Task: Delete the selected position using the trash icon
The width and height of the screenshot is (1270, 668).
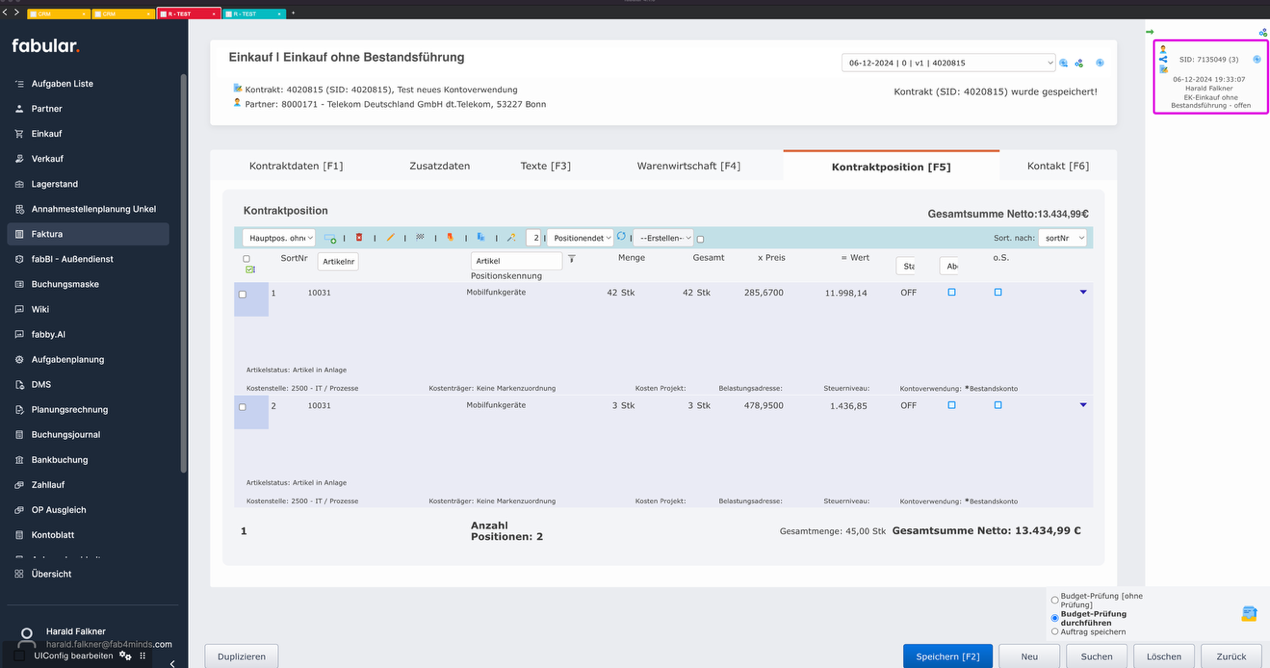Action: 360,238
